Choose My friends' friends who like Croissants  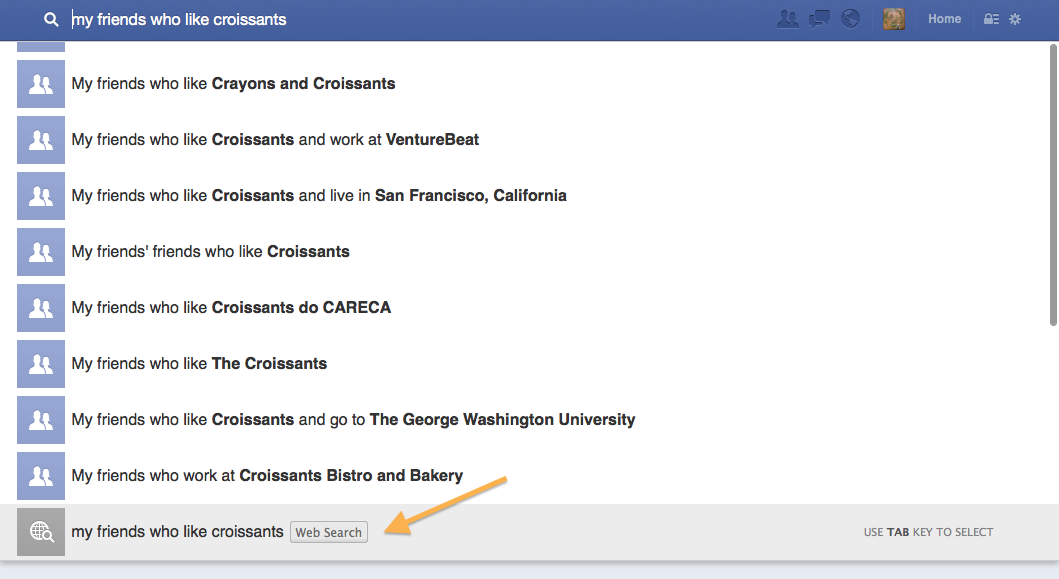click(210, 252)
